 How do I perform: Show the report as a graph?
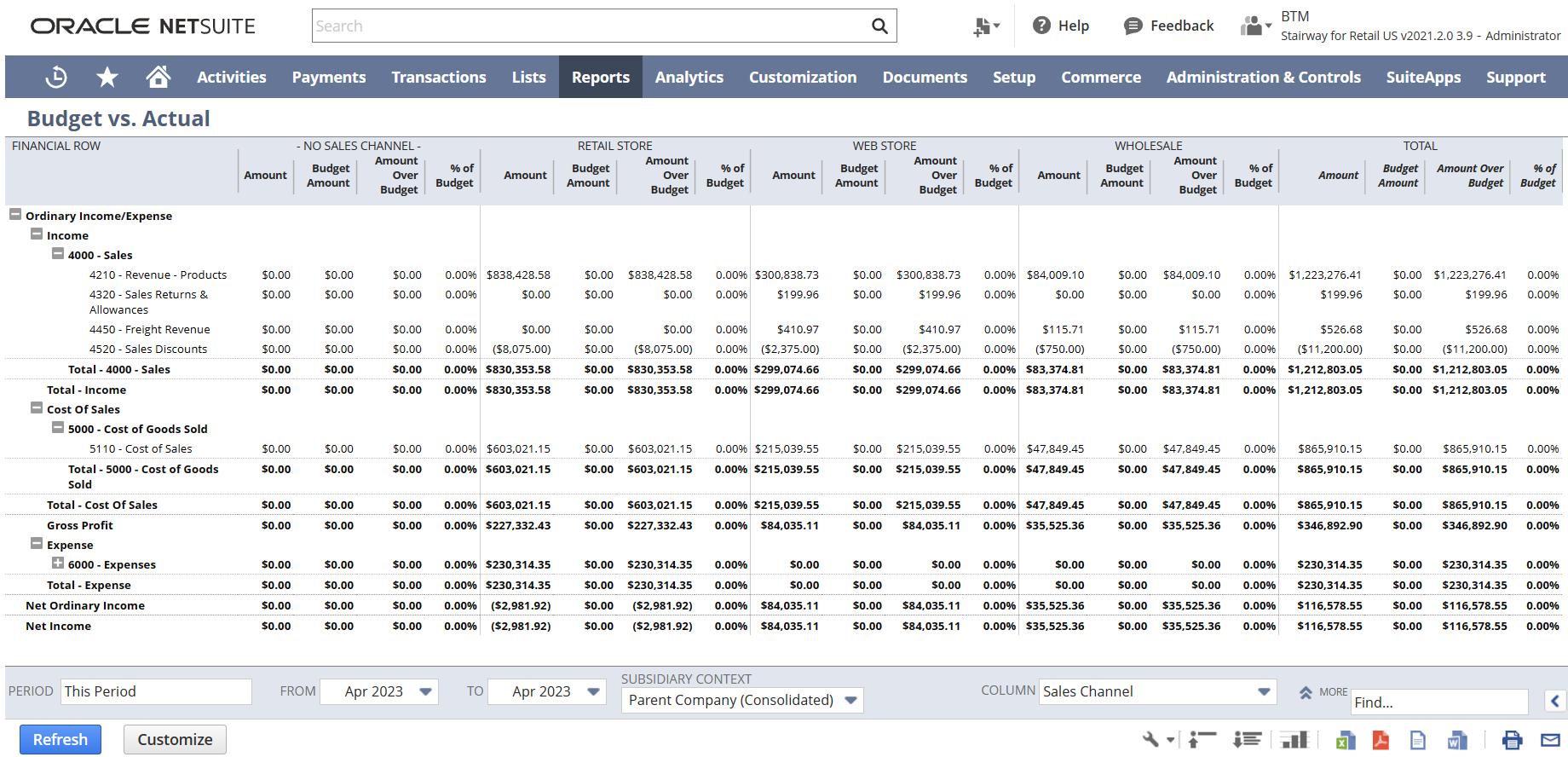(1294, 739)
